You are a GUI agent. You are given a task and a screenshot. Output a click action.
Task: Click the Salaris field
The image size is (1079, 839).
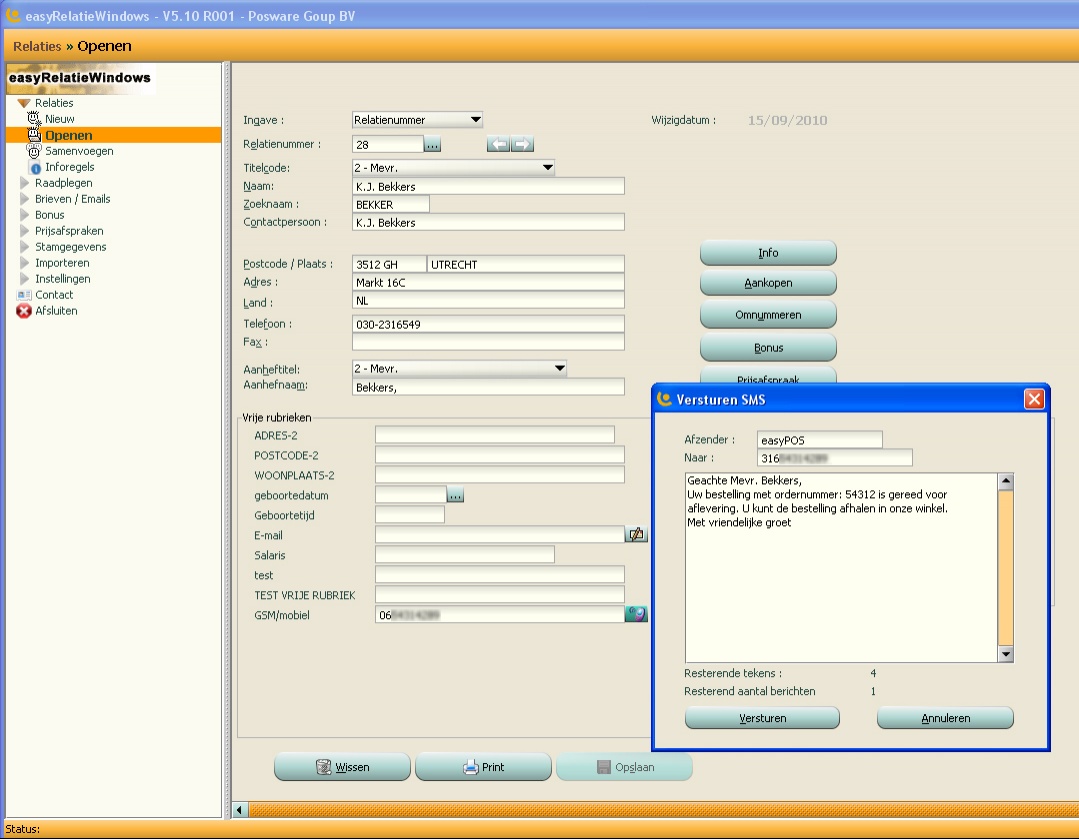coord(464,555)
